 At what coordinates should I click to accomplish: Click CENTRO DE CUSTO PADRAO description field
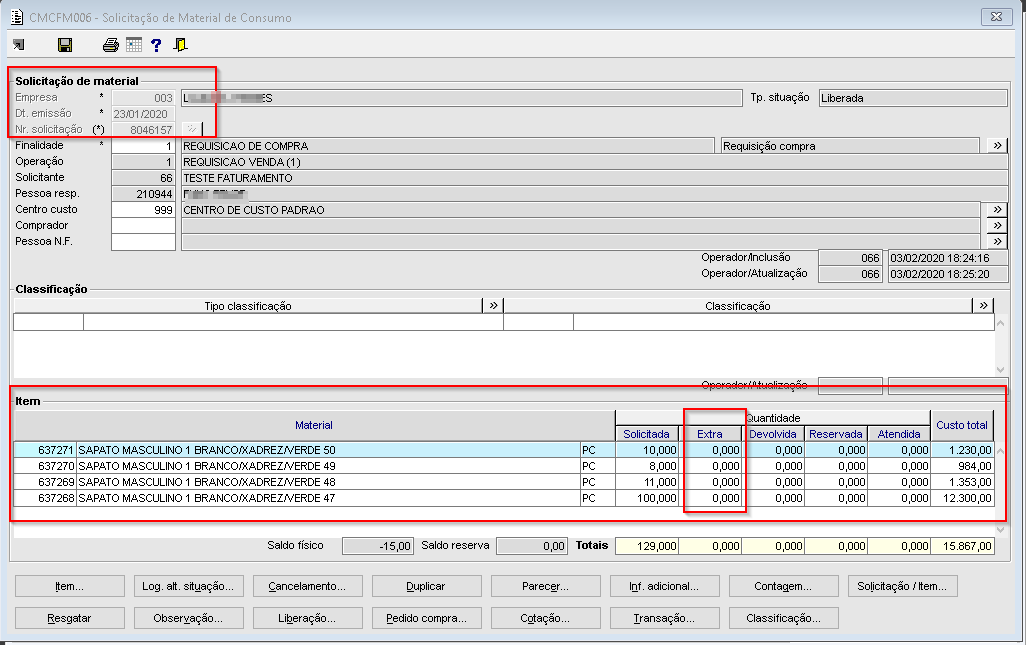tap(580, 209)
